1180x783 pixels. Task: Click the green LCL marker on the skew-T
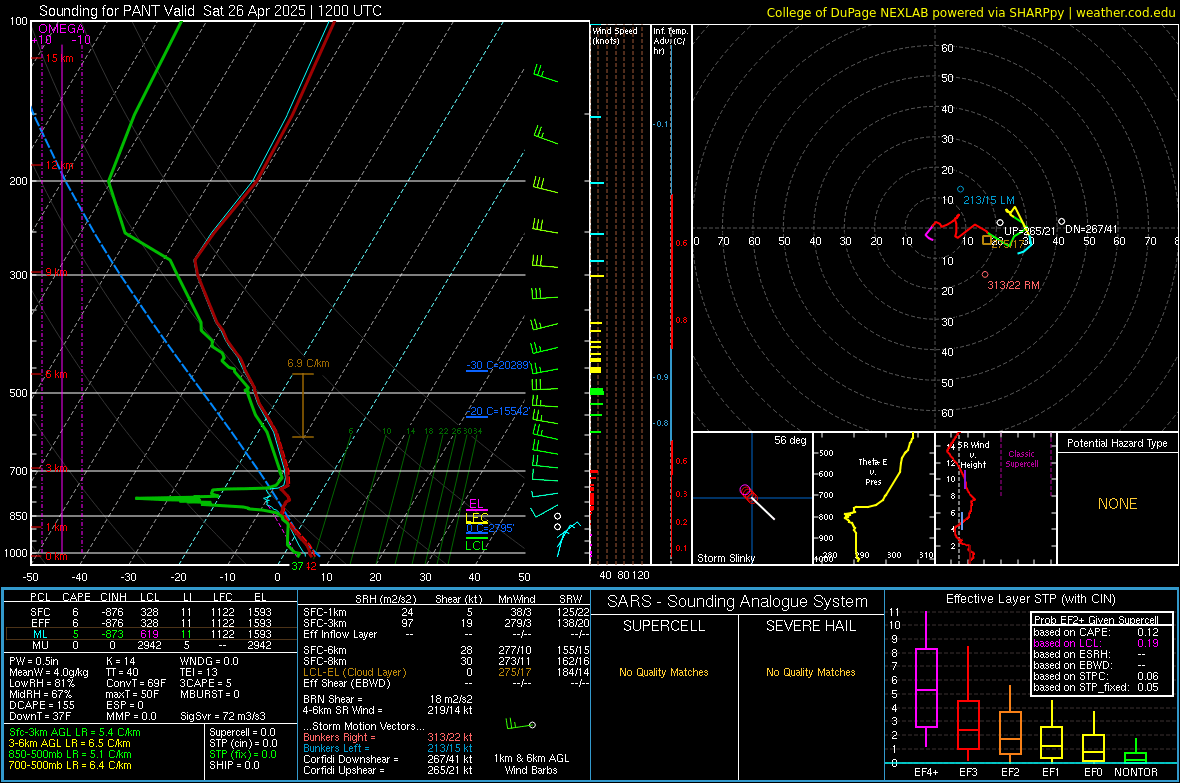(x=476, y=546)
